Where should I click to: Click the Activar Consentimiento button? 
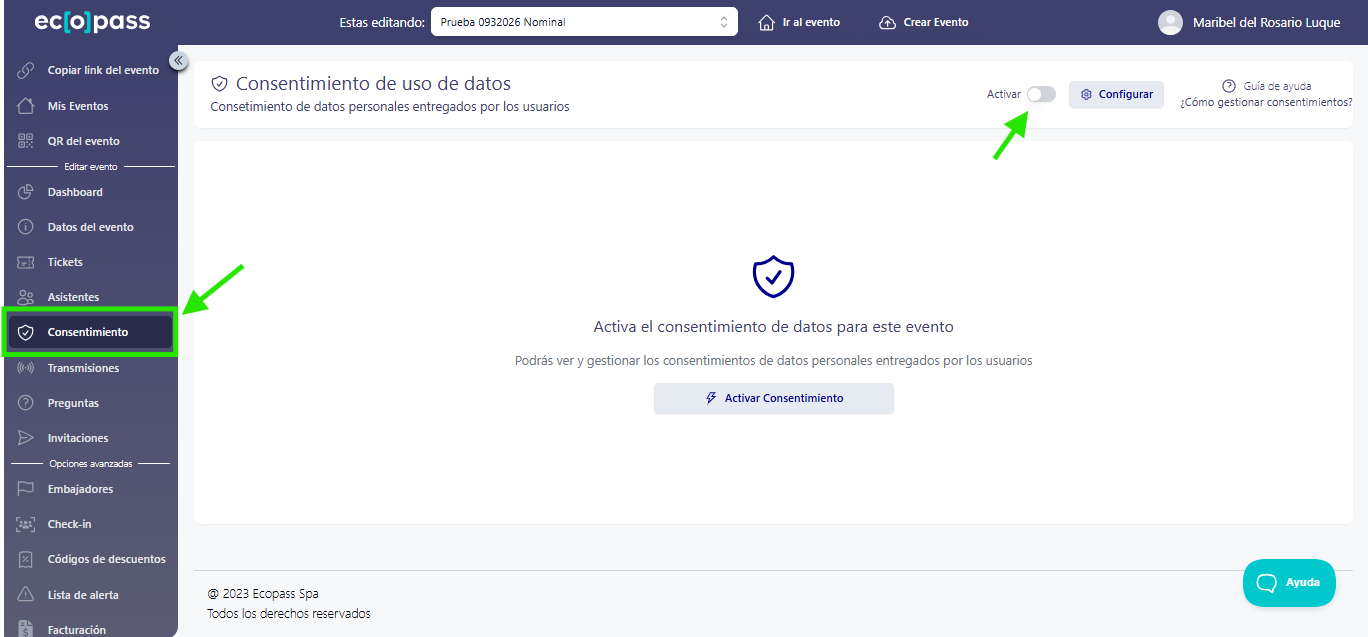(x=773, y=398)
